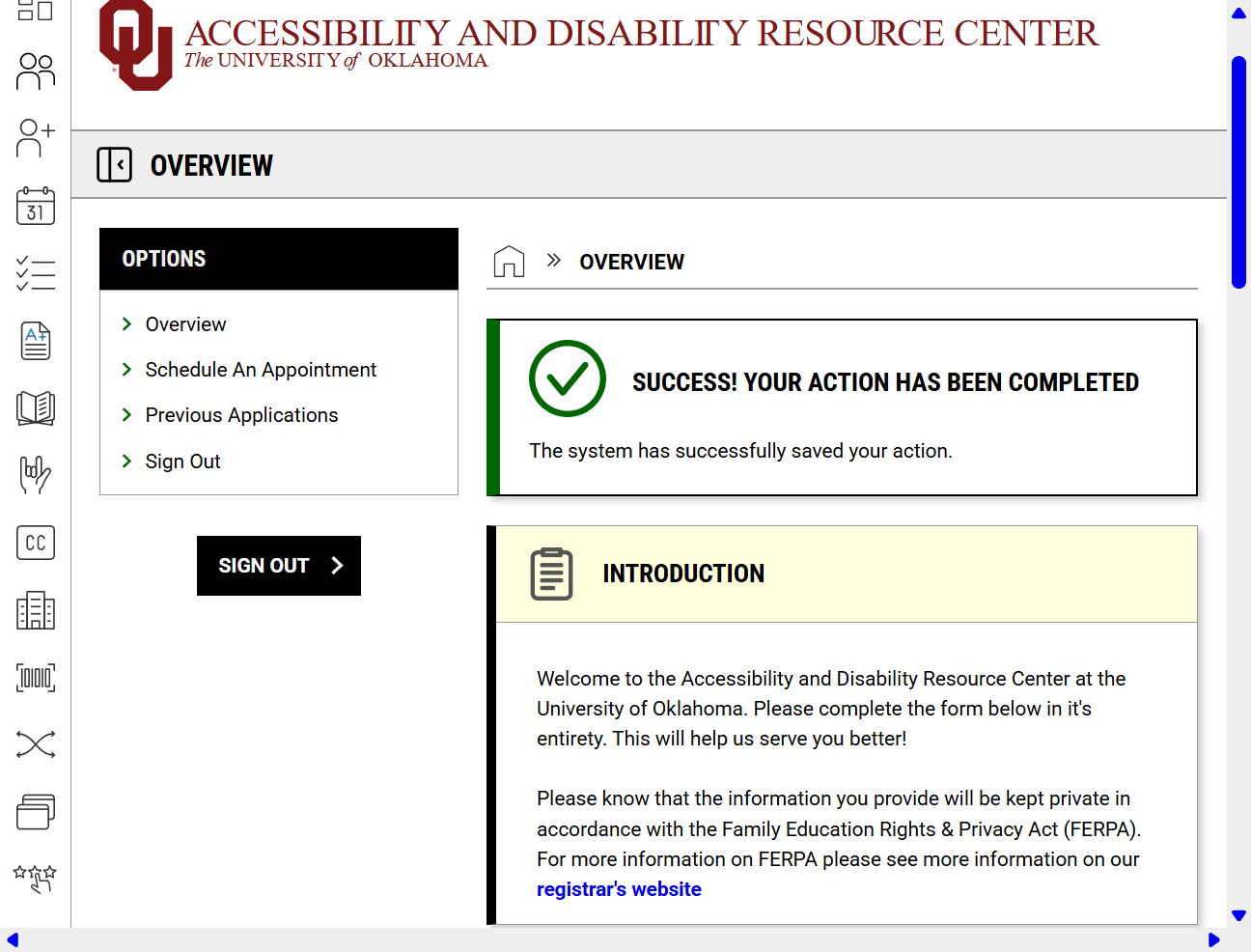Image resolution: width=1251 pixels, height=952 pixels.
Task: Click the OU logo in header
Action: pos(136,45)
